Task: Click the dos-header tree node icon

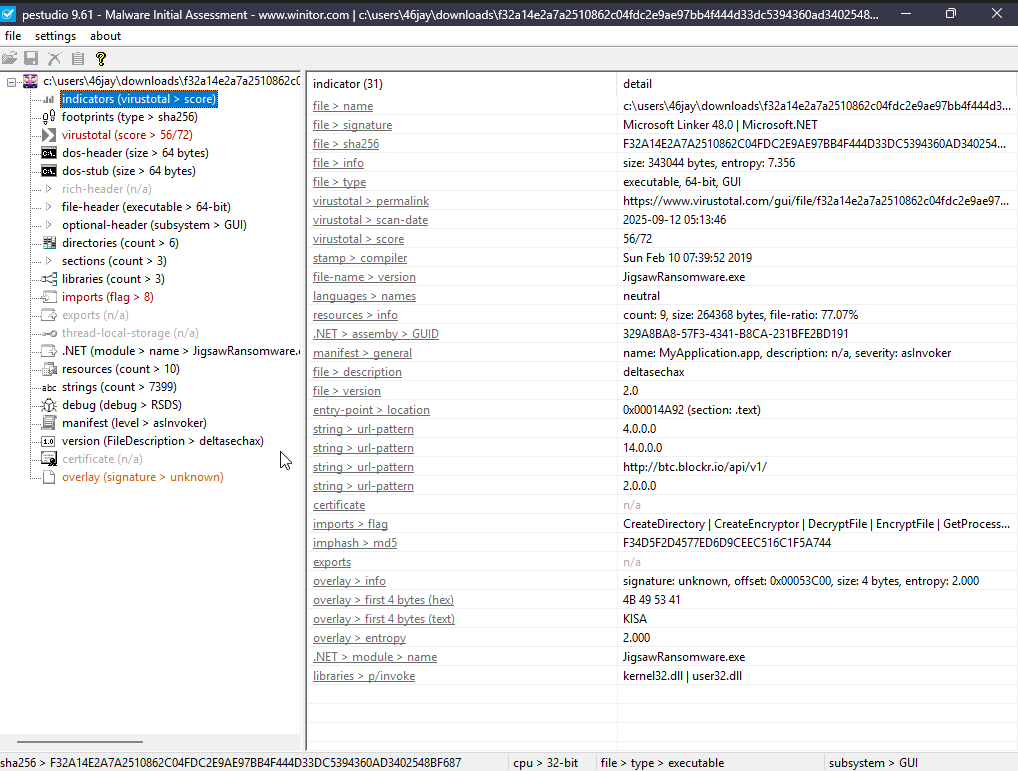Action: pyautogui.click(x=49, y=153)
